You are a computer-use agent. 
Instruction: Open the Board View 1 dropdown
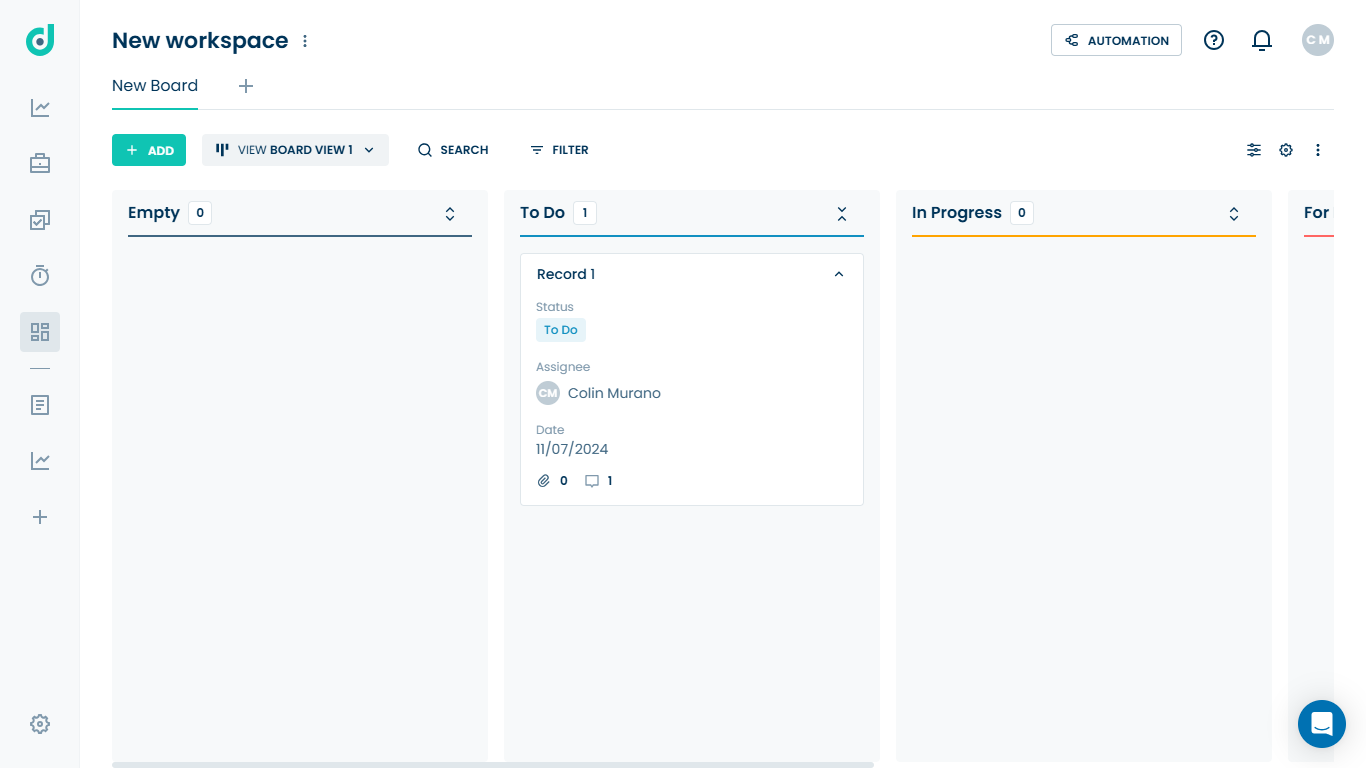(x=295, y=150)
